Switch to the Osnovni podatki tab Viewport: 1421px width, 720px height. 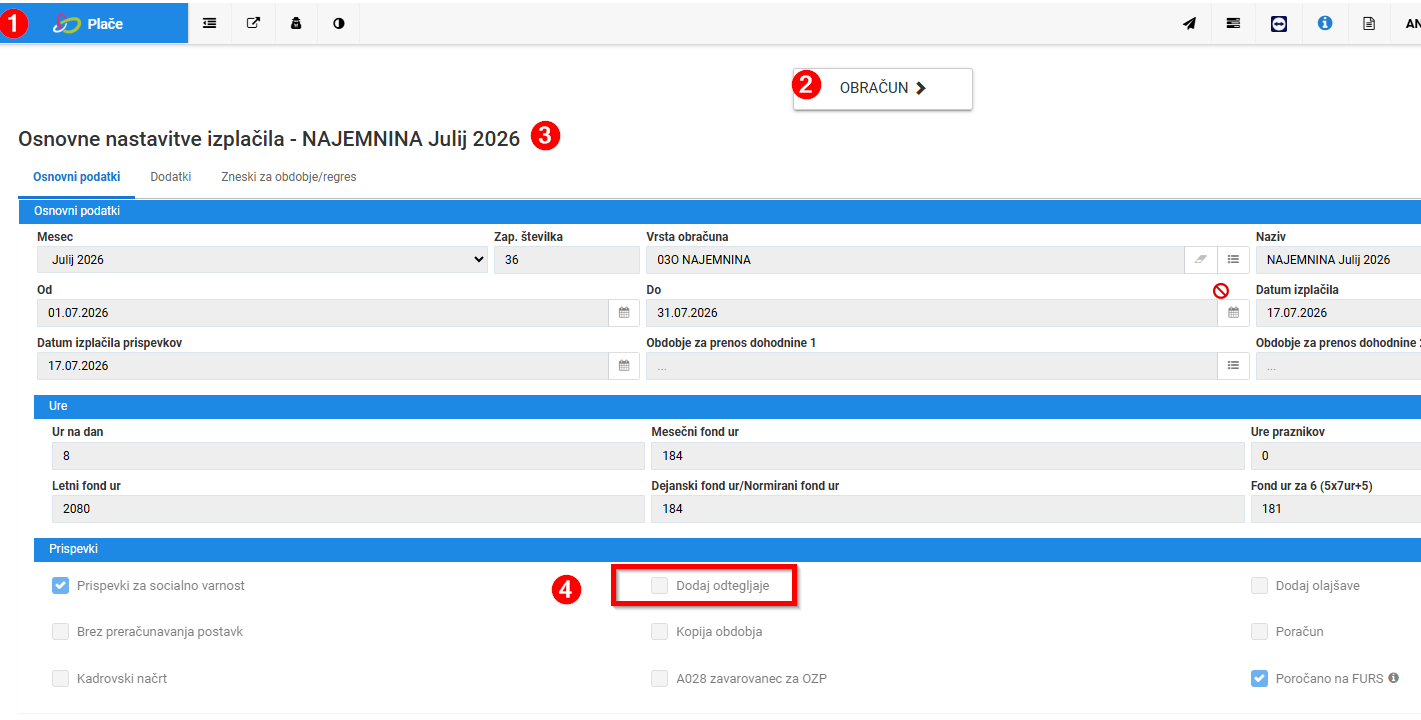[77, 177]
